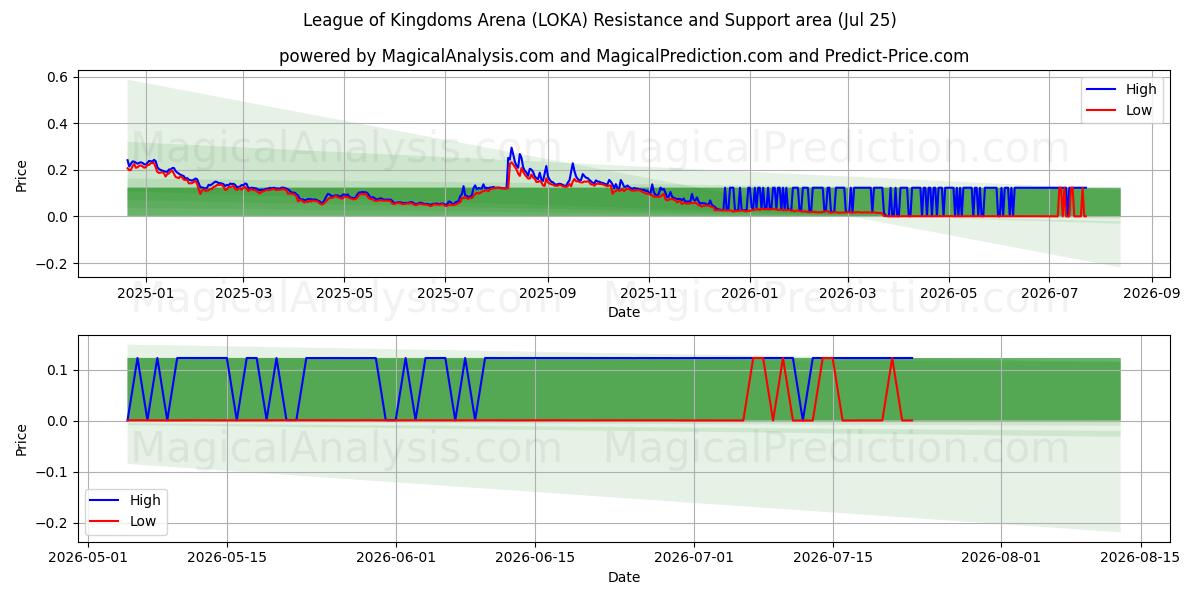Click the top chart 'Date' axis label
Image resolution: width=1200 pixels, height=600 pixels.
click(x=624, y=312)
